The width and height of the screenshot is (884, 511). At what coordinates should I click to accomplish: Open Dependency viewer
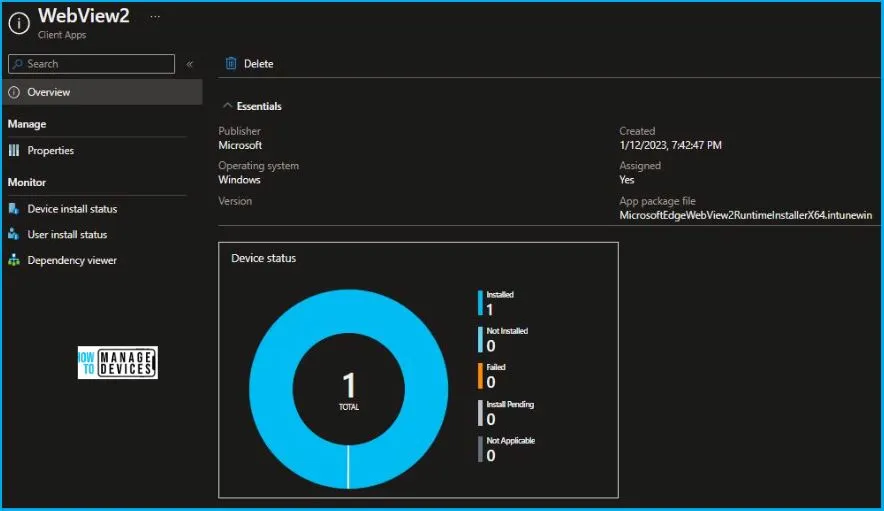pyautogui.click(x=72, y=260)
